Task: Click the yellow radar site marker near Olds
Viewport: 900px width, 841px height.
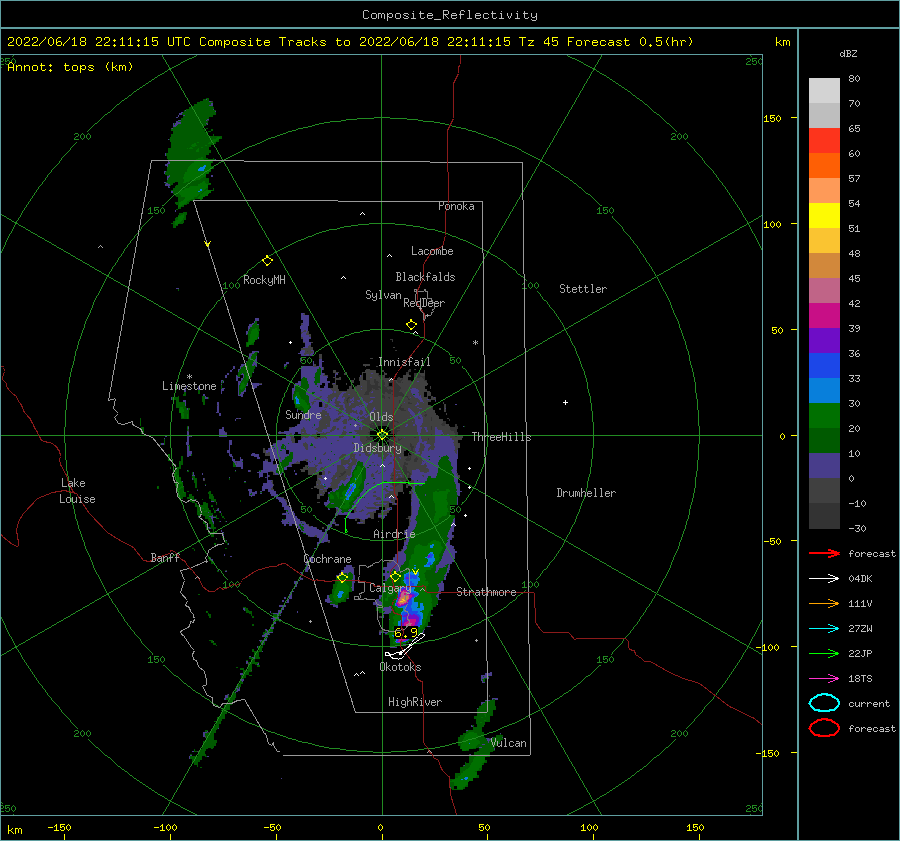Action: (x=382, y=435)
